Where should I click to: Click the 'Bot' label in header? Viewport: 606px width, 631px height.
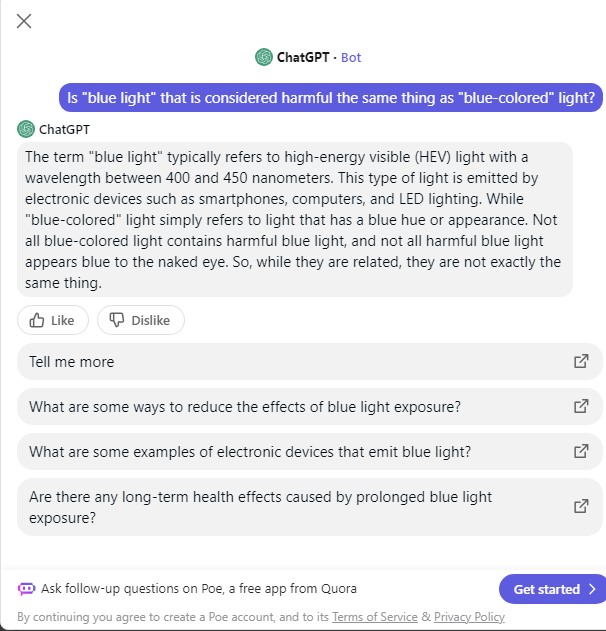tap(351, 57)
